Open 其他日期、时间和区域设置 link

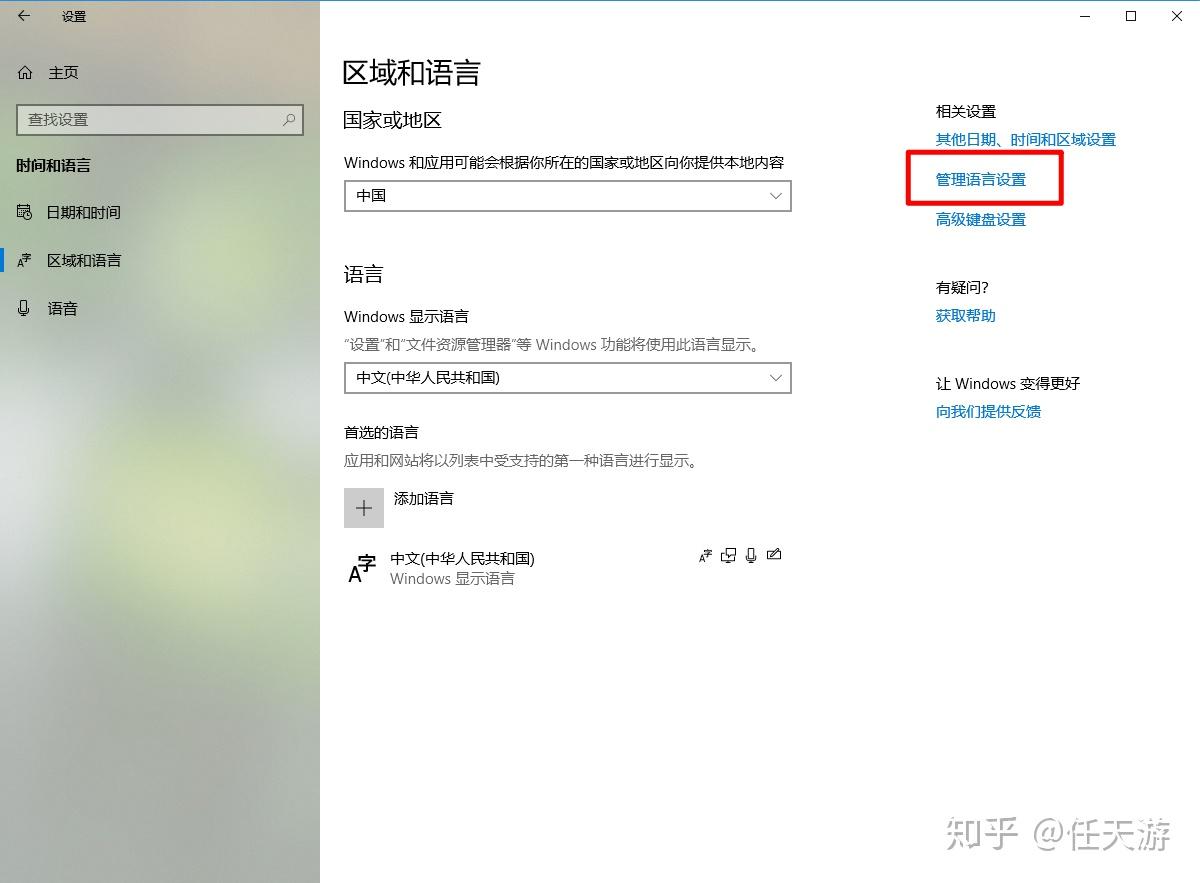pos(1025,139)
